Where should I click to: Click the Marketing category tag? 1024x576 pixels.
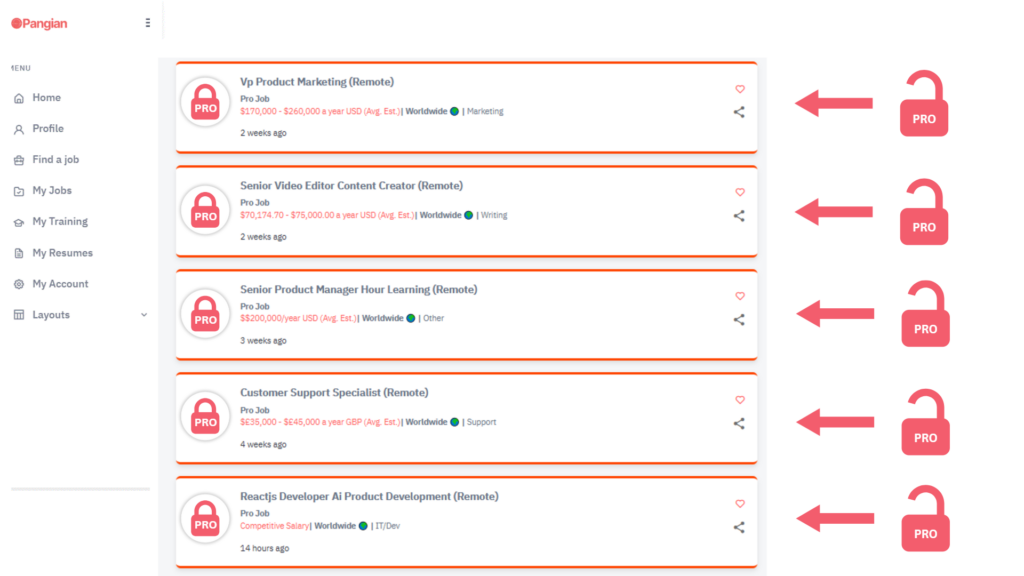point(485,111)
